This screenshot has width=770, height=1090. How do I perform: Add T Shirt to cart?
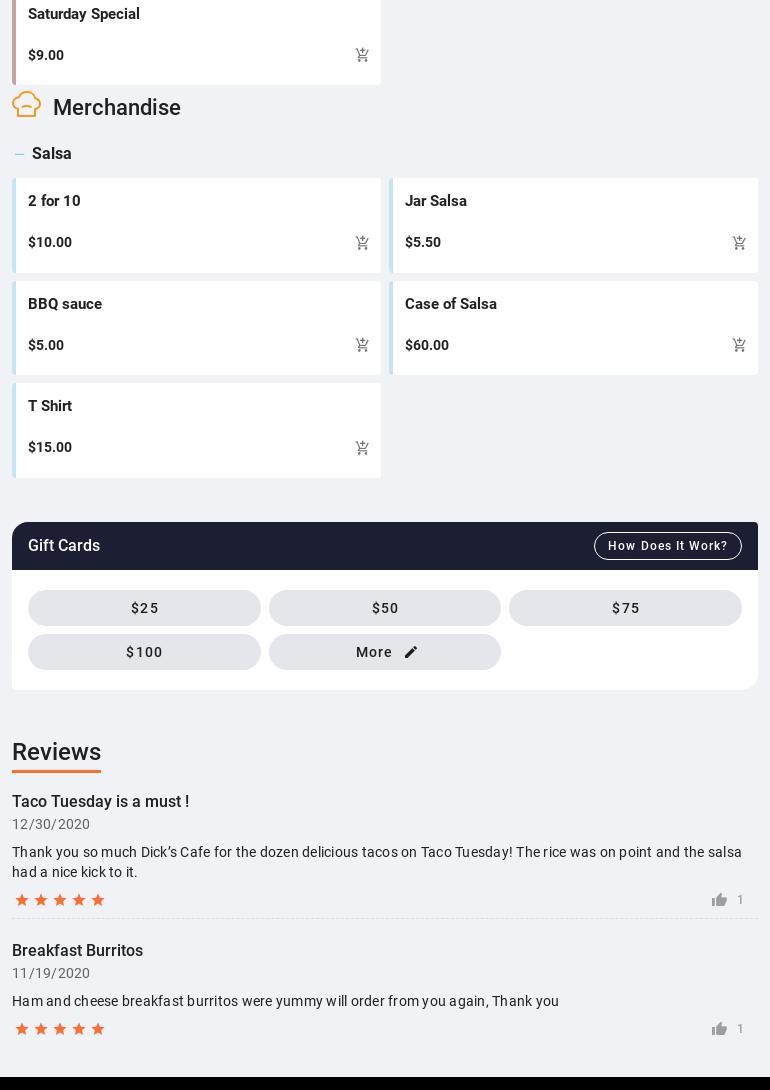[362, 448]
